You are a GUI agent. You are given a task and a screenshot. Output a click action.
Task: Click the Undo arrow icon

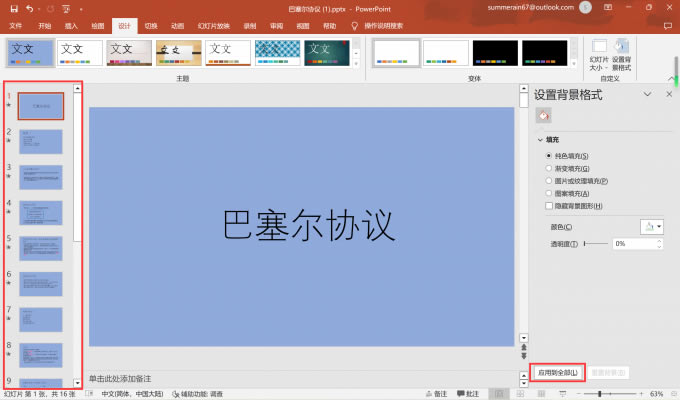click(28, 8)
